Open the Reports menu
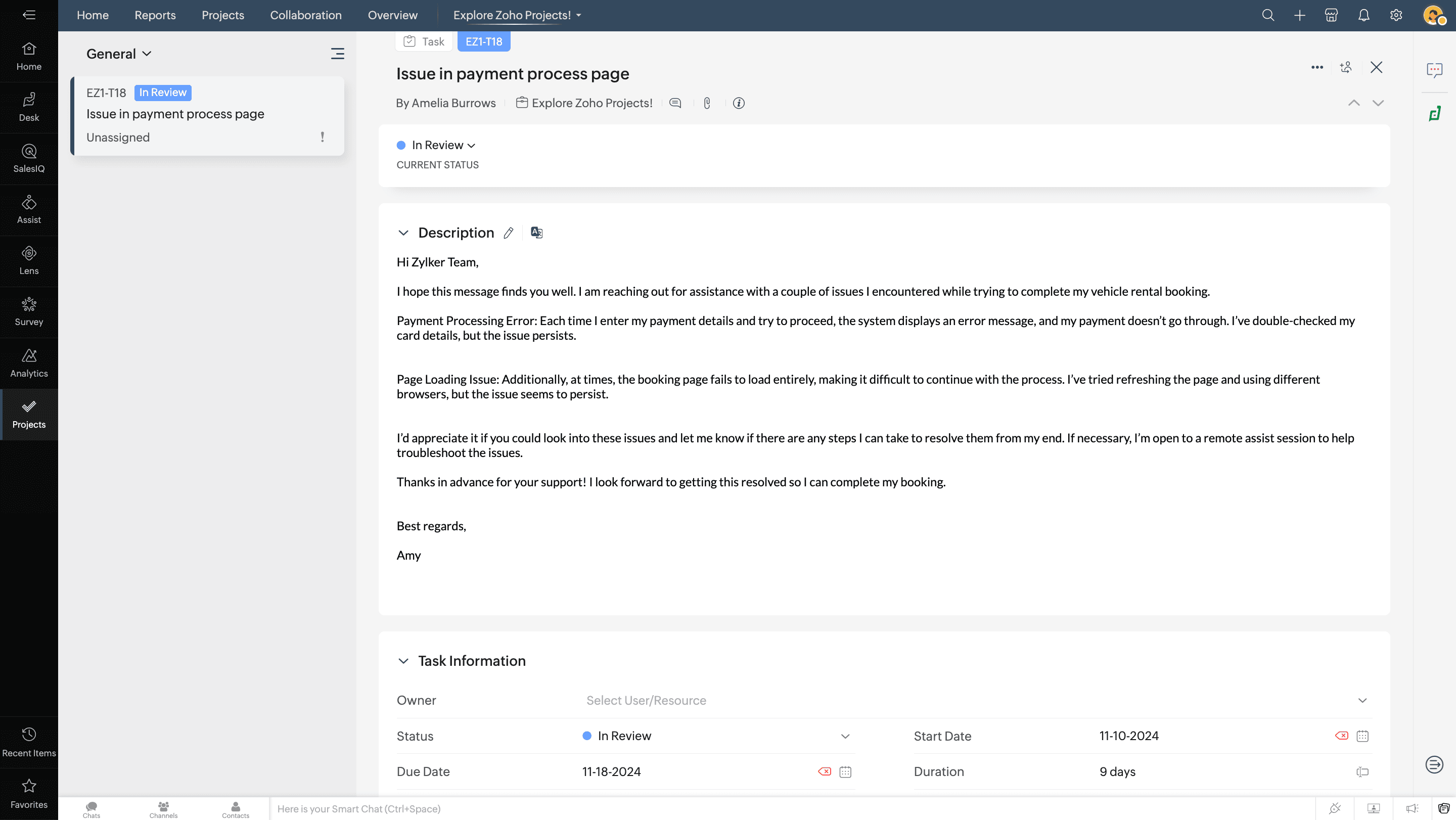Image resolution: width=1456 pixels, height=820 pixels. click(155, 15)
